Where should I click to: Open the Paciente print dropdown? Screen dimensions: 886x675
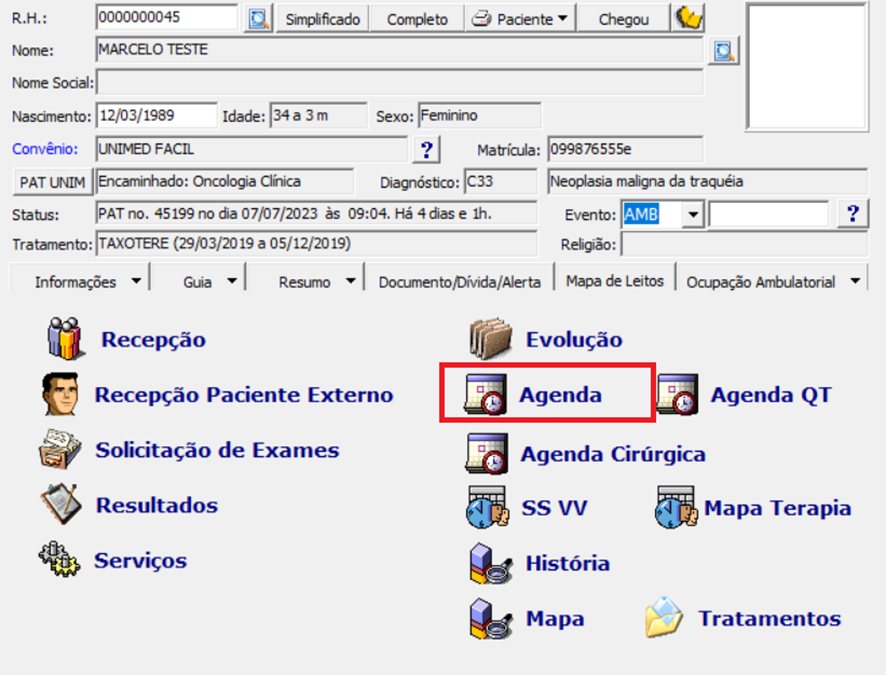tap(520, 19)
